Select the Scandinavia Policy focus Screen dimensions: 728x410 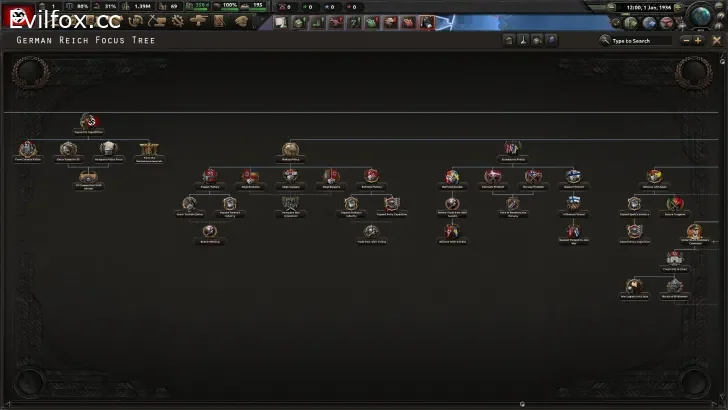(511, 150)
